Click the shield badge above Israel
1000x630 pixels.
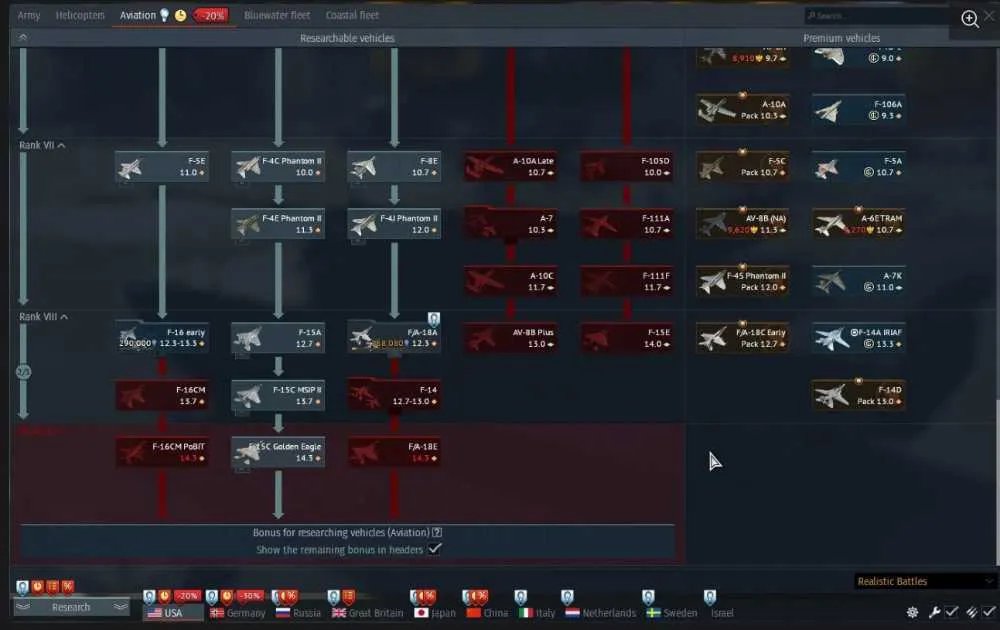(x=710, y=597)
